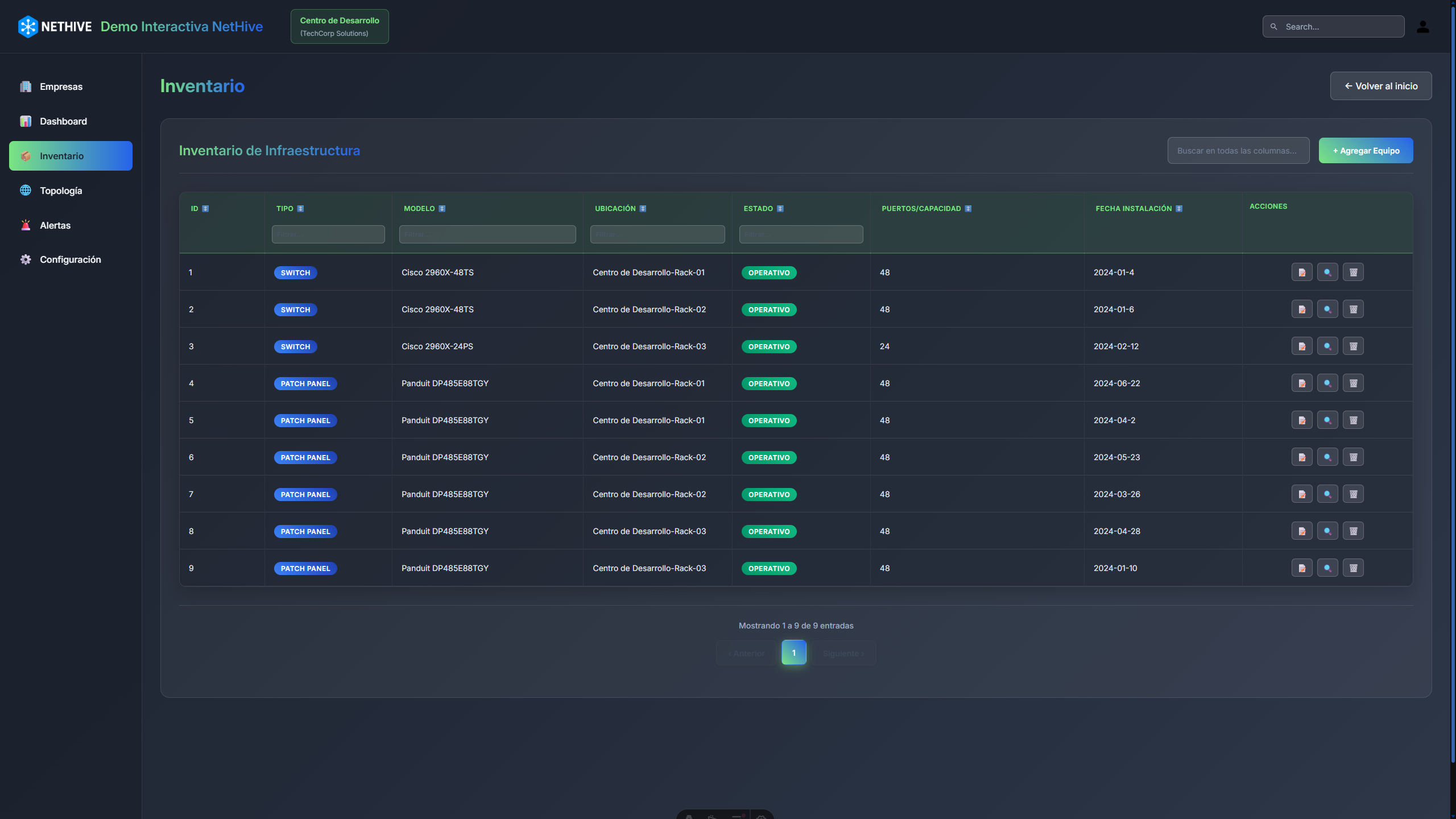Focus the Modelo column filter field
Viewport: 1456px width, 819px height.
coord(487,234)
